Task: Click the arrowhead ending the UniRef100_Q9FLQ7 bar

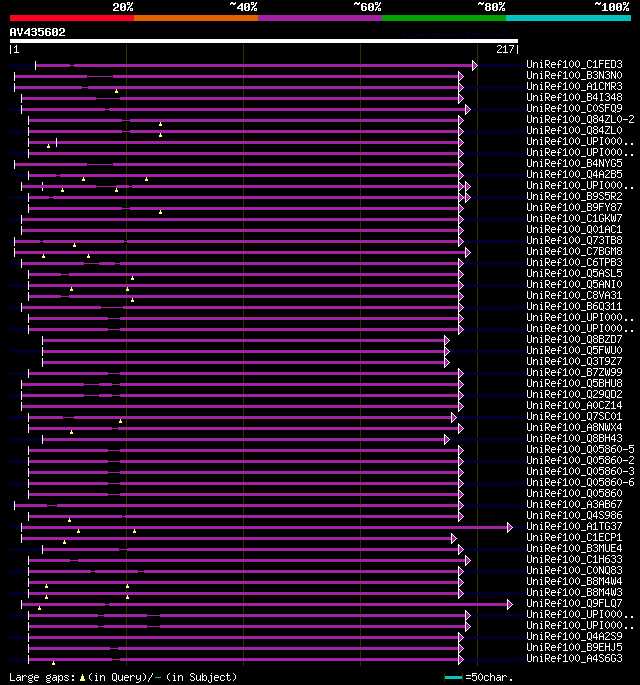Action: click(510, 604)
